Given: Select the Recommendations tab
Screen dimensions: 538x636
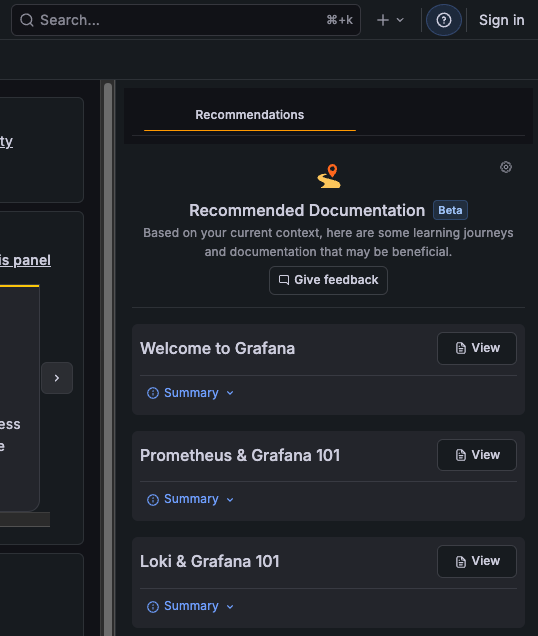Looking at the screenshot, I should click(250, 115).
